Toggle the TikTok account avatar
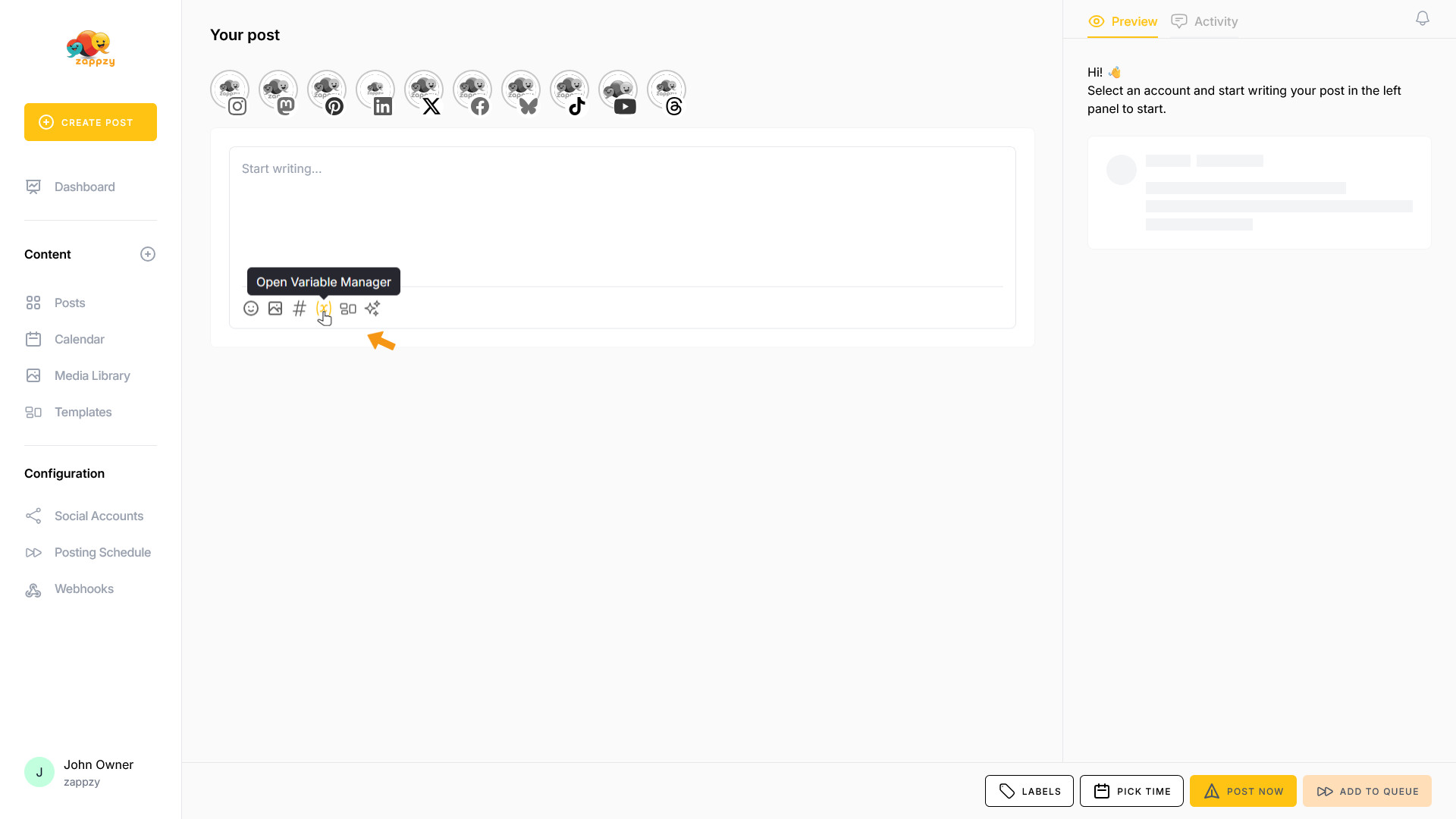This screenshot has height=819, width=1456. (x=570, y=91)
